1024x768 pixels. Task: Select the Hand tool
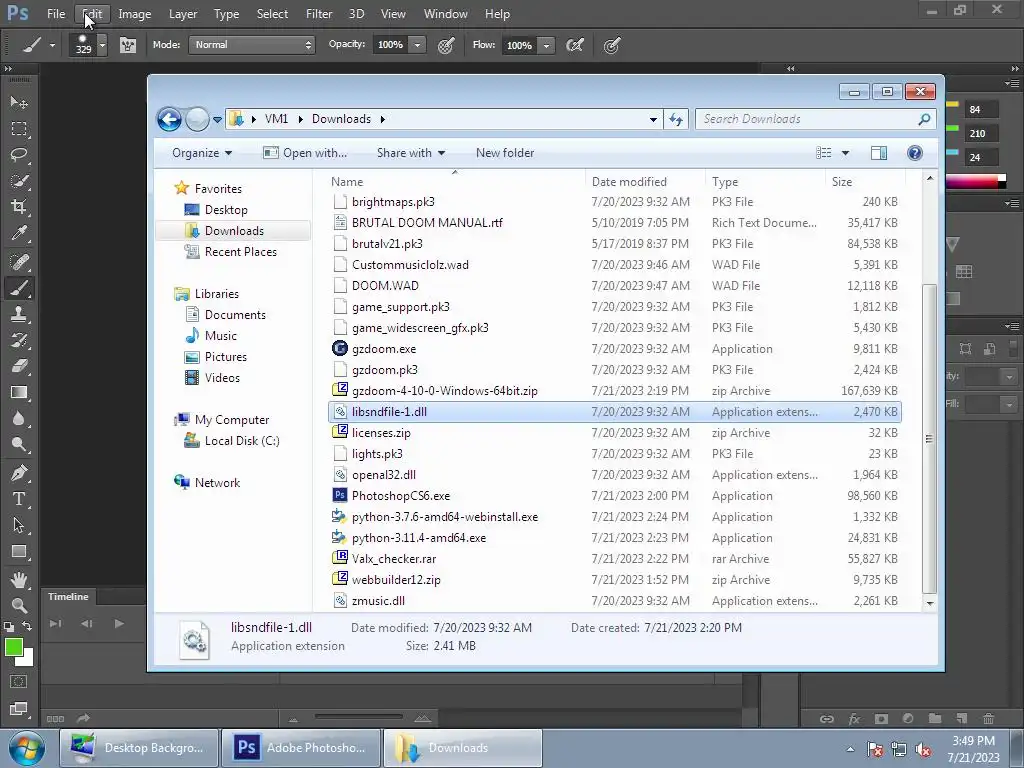19,579
